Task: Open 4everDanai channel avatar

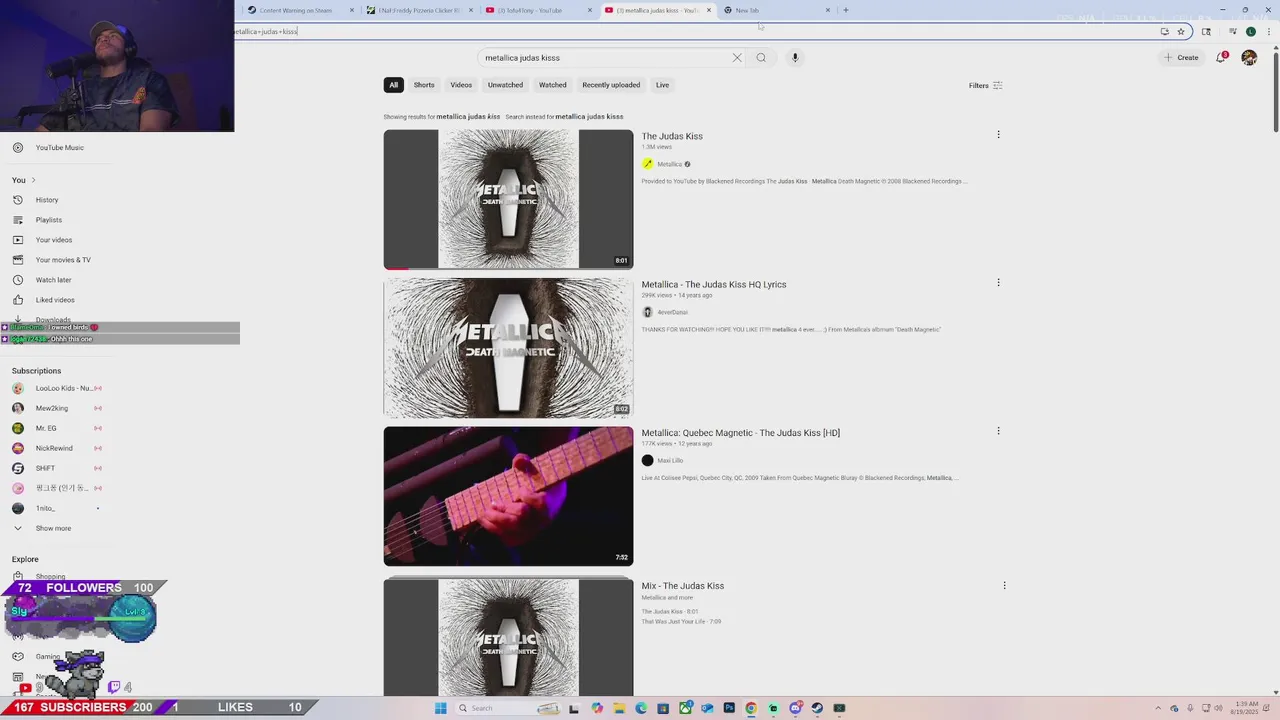Action: tap(647, 312)
